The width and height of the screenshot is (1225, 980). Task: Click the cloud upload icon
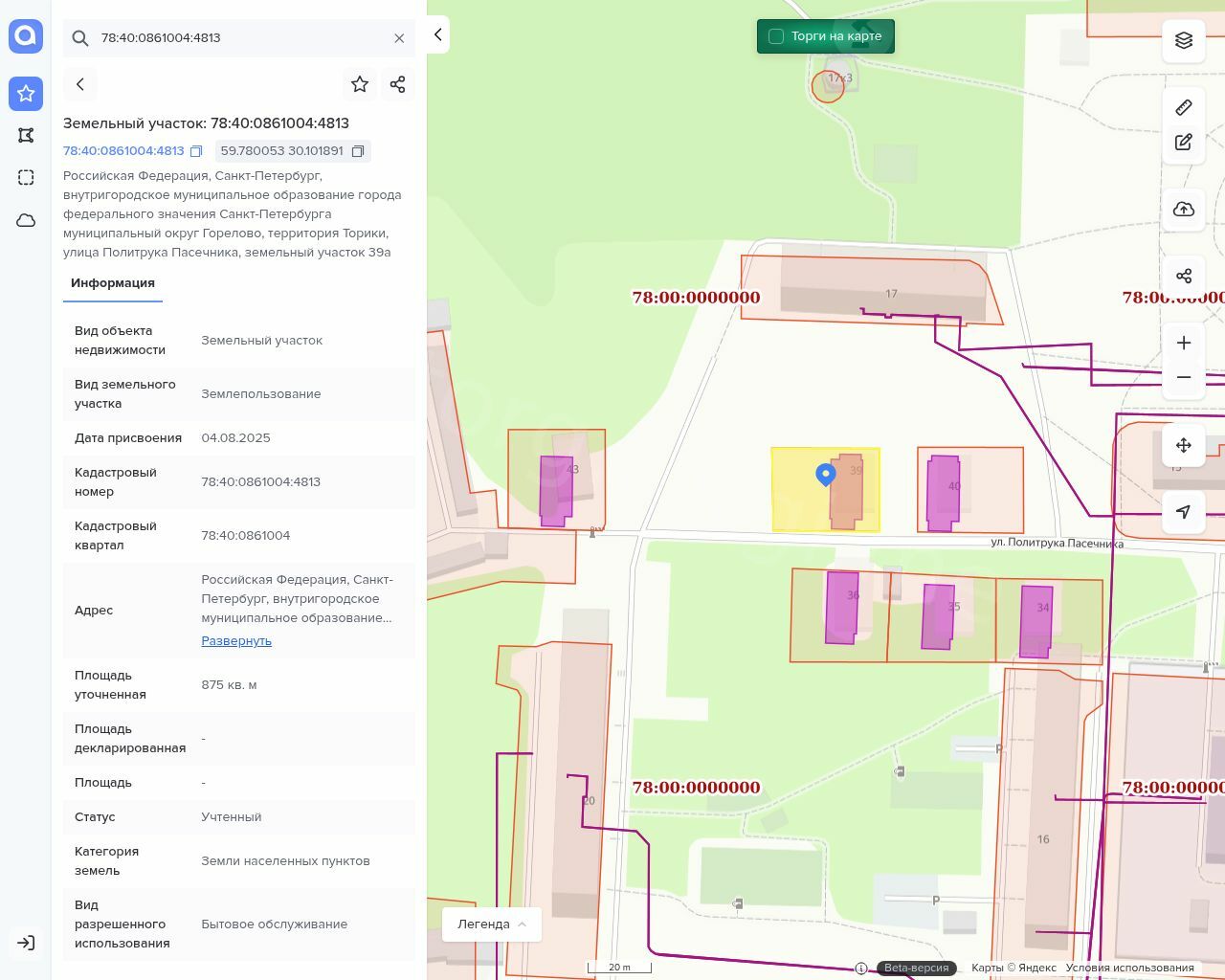(1184, 210)
